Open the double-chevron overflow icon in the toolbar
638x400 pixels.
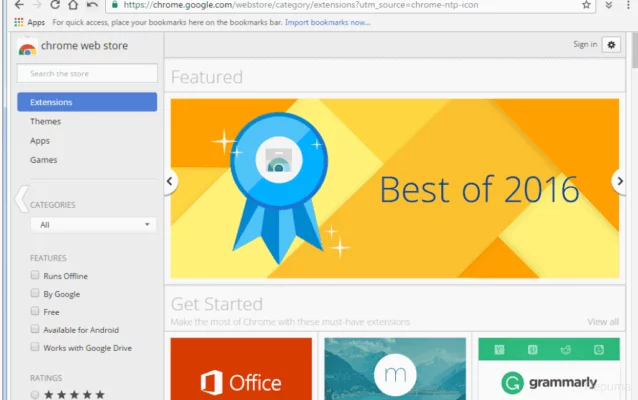click(x=609, y=5)
